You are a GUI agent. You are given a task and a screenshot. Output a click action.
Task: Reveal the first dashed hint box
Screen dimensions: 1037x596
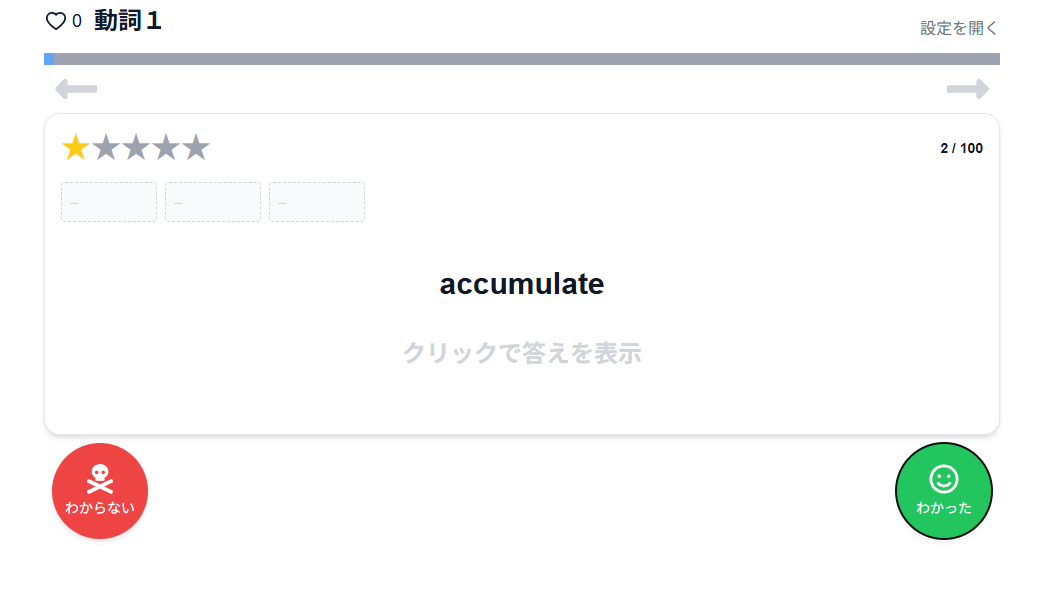point(108,201)
